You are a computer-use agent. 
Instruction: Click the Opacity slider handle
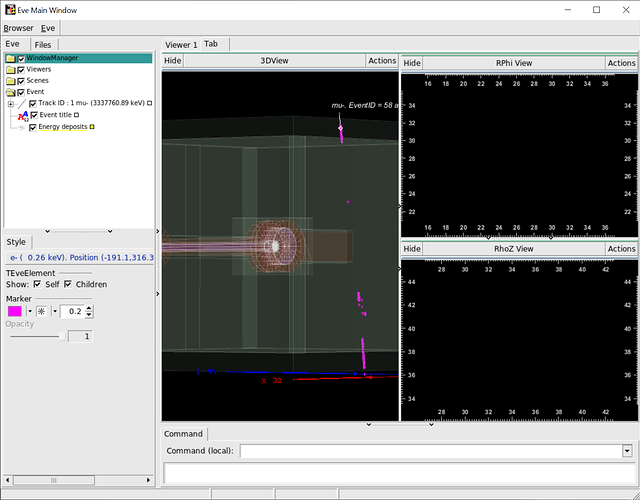[x=62, y=337]
